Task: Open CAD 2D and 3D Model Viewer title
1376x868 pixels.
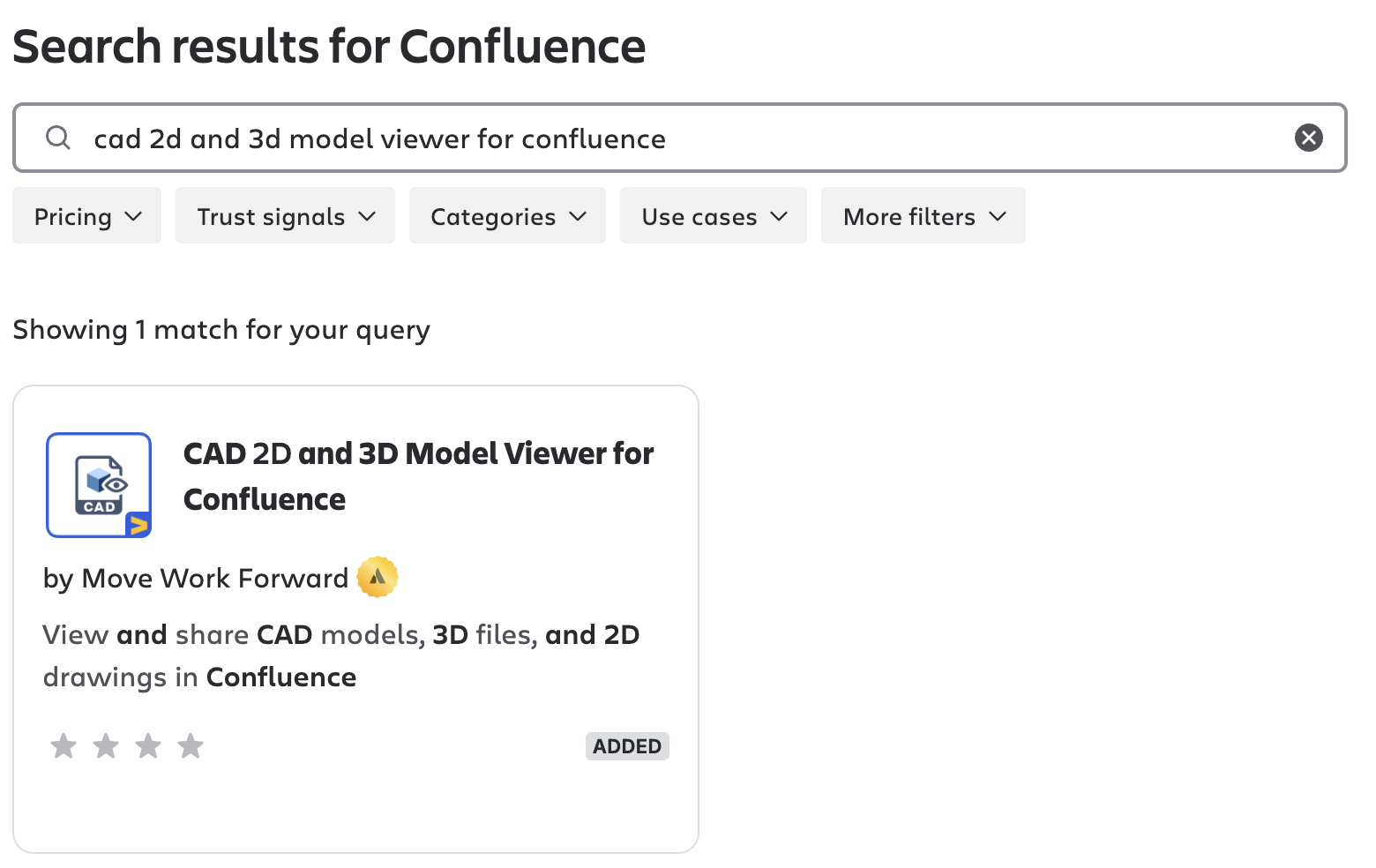Action: coord(419,476)
